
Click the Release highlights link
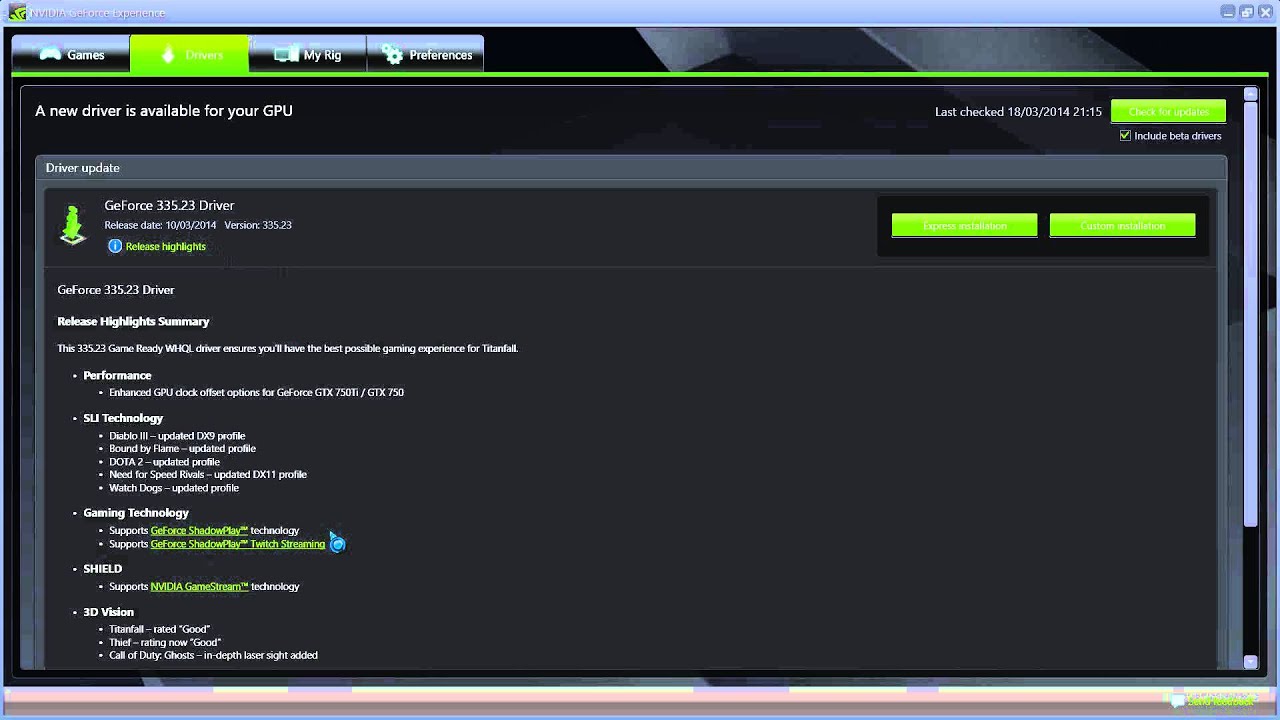tap(166, 246)
